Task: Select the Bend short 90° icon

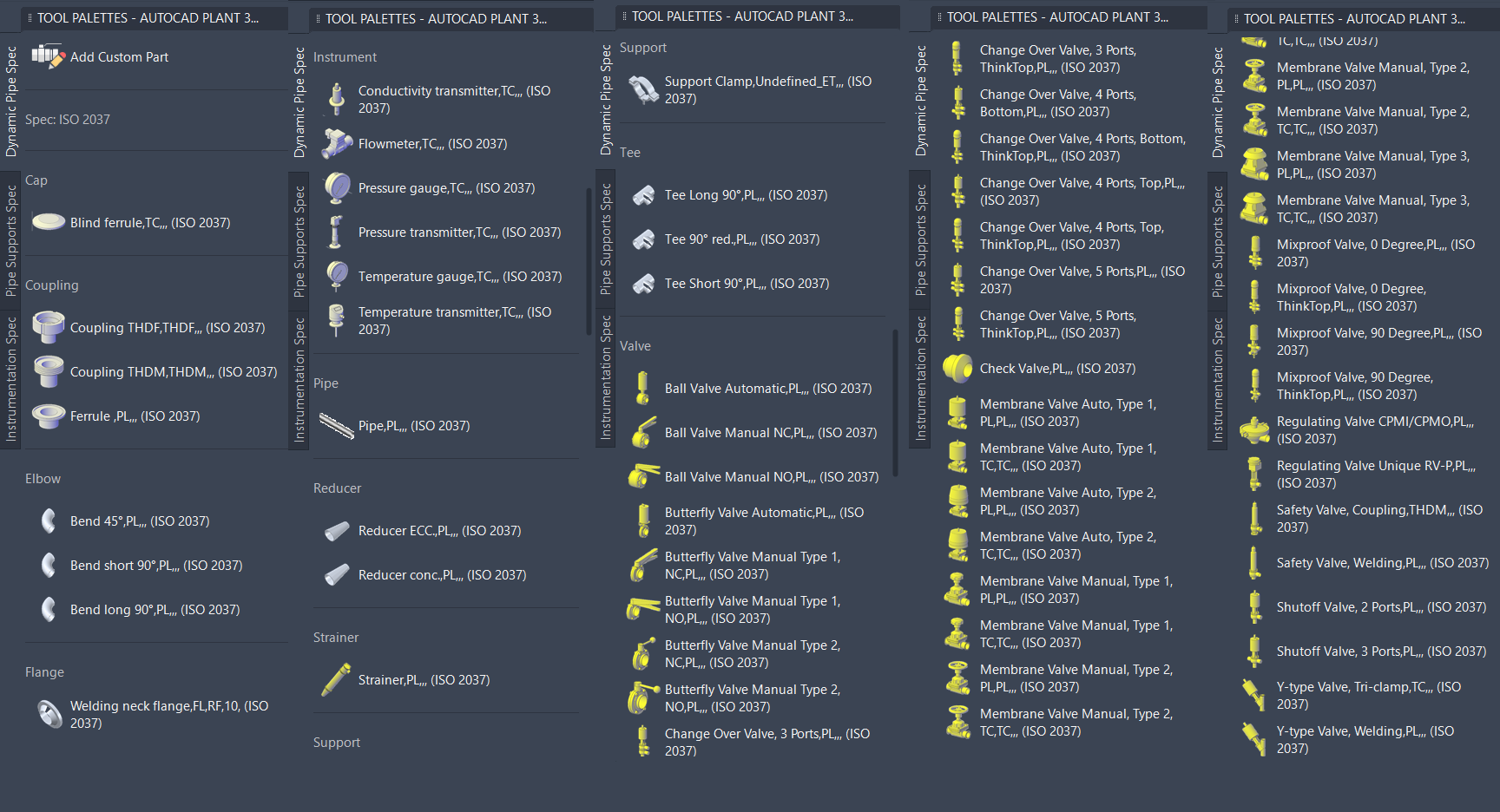Action: click(x=49, y=565)
